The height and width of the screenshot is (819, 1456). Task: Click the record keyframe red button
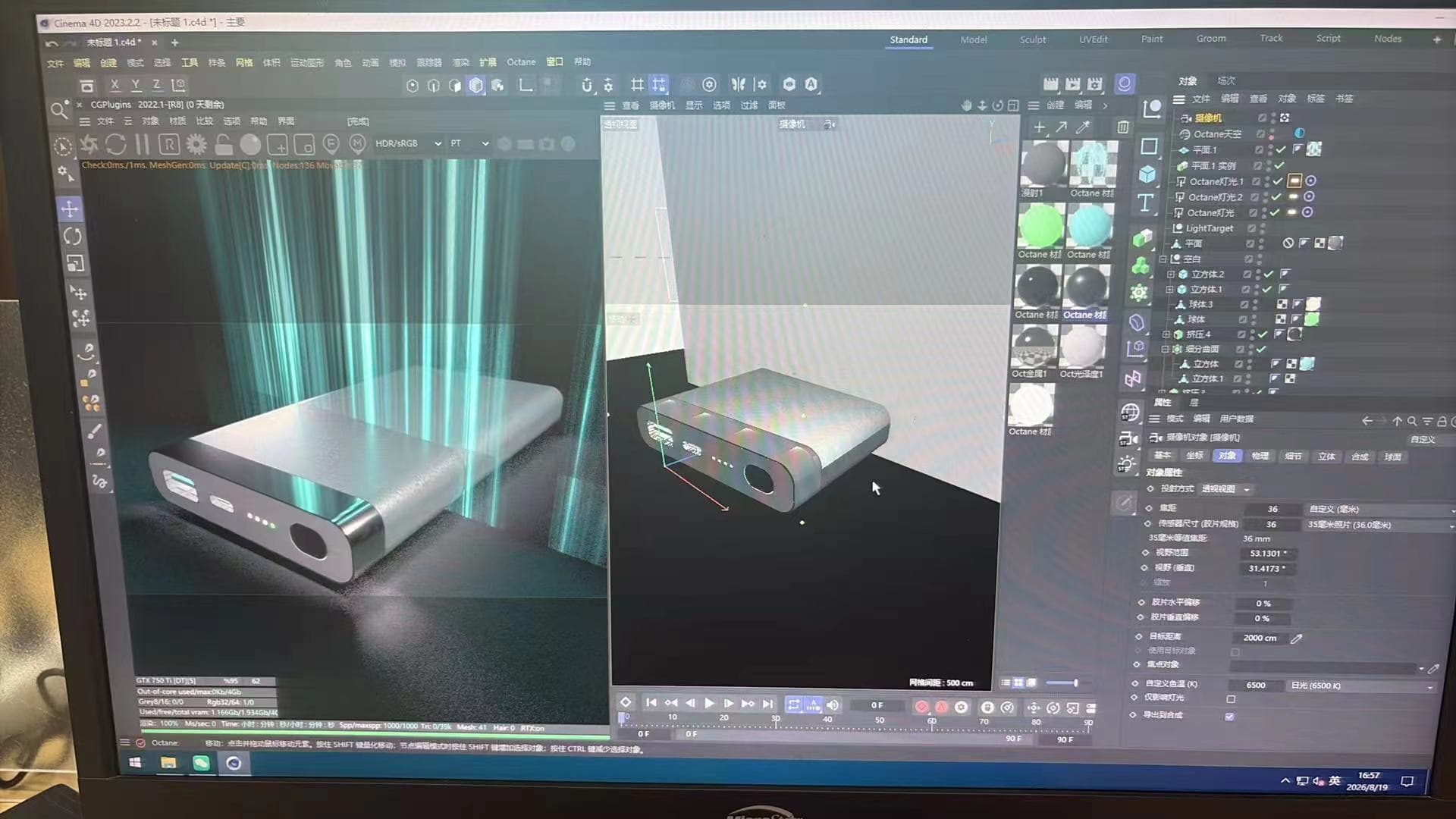coord(921,707)
